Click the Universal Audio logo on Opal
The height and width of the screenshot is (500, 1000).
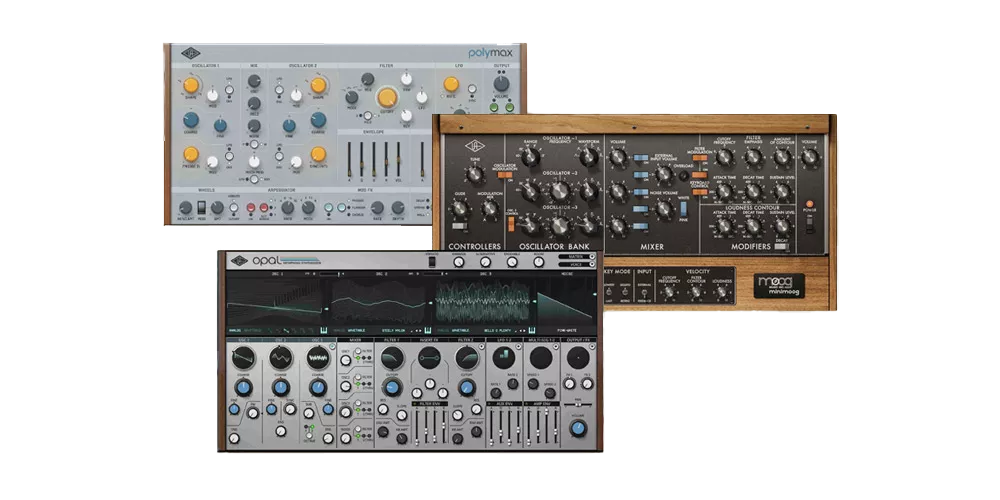click(x=239, y=260)
